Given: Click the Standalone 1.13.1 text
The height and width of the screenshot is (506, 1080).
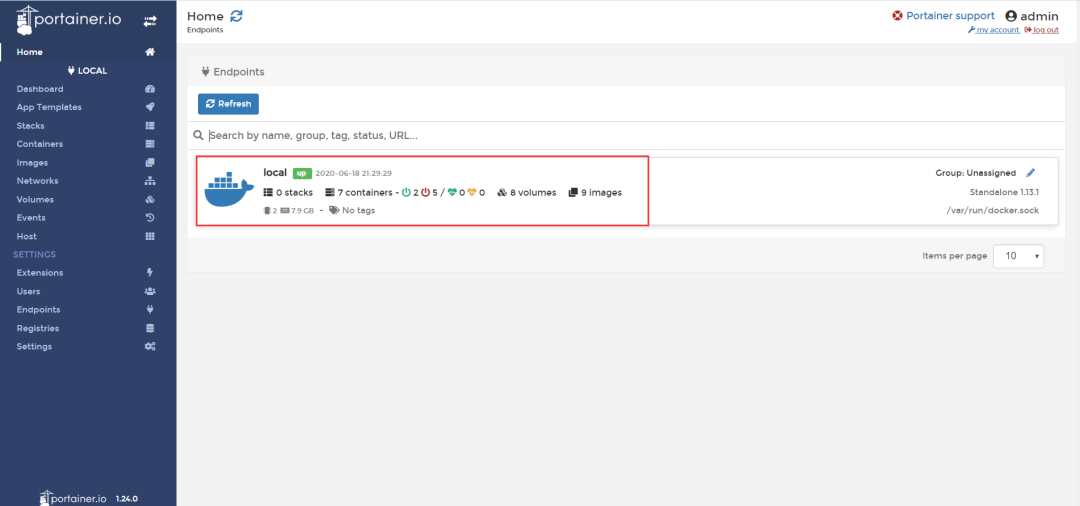Looking at the screenshot, I should 1004,192.
